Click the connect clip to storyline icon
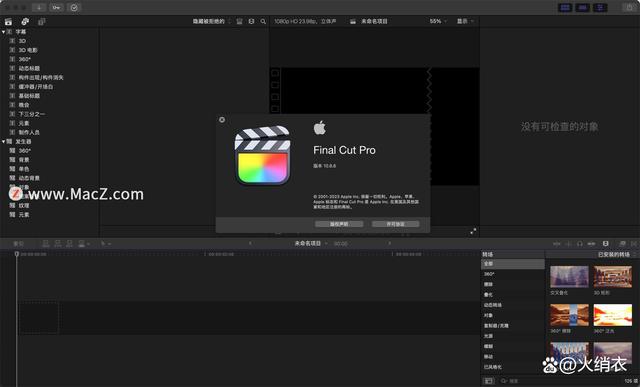 (46, 244)
